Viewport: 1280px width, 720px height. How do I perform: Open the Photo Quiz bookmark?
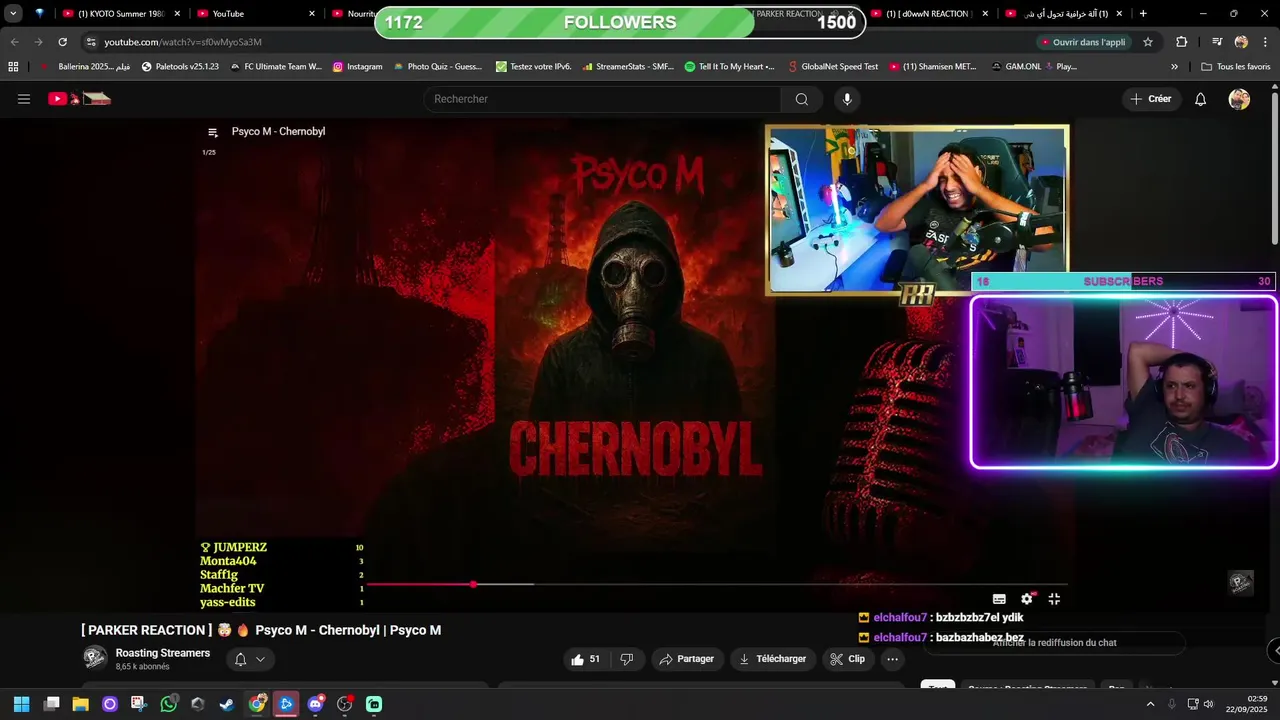438,67
